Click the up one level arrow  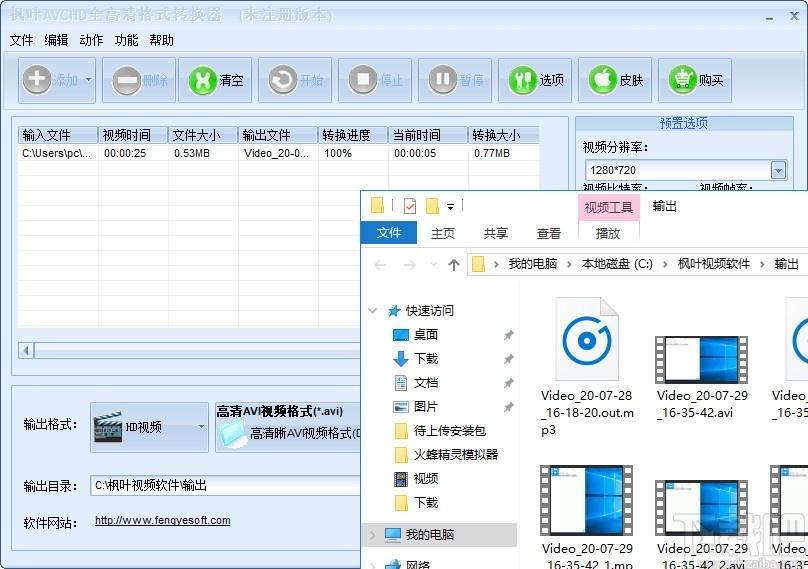453,265
